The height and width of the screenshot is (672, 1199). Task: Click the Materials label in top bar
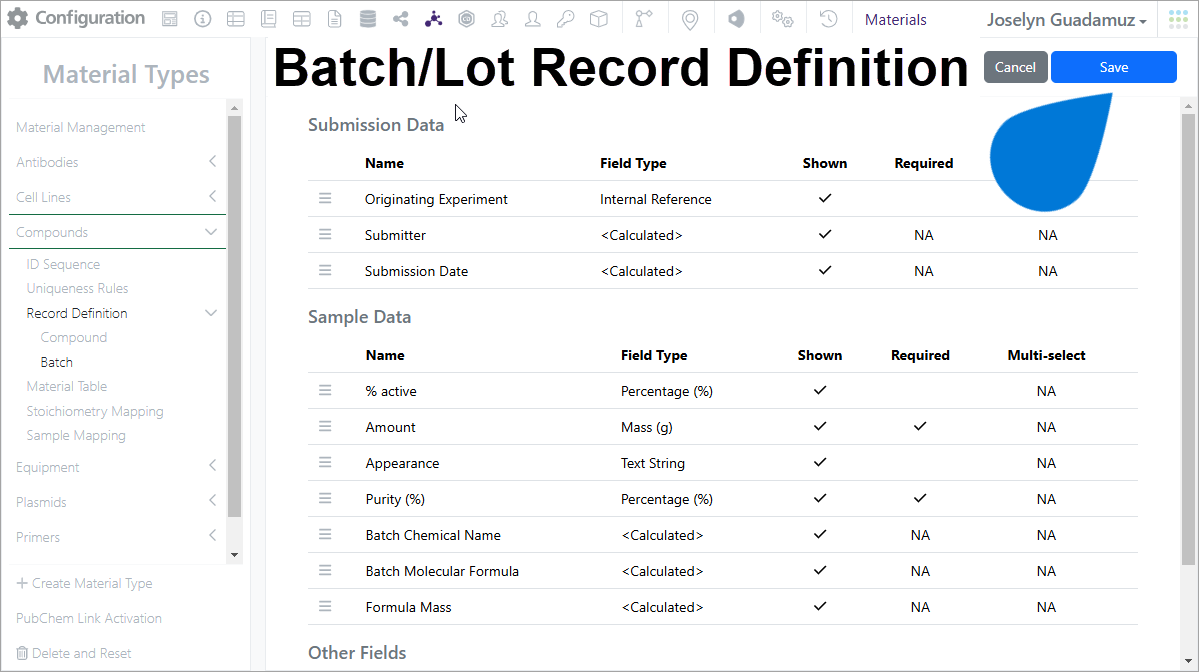[x=895, y=20]
